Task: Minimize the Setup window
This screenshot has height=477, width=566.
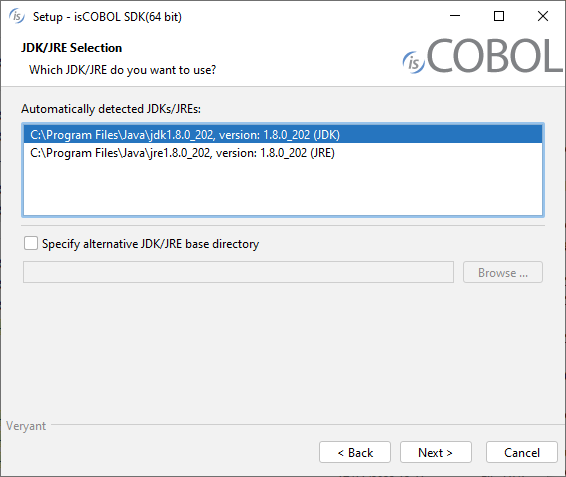Action: tap(455, 16)
